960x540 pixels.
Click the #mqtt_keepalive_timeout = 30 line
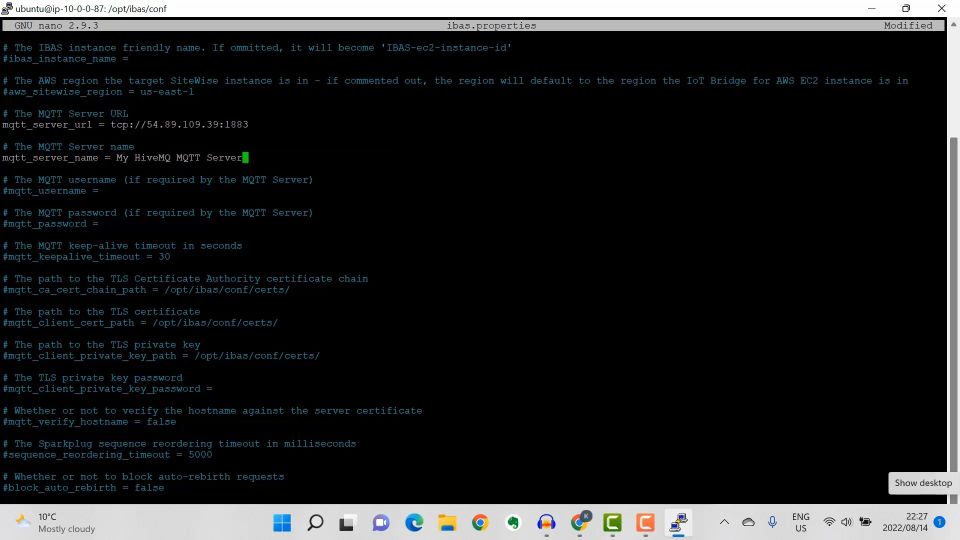coord(86,257)
